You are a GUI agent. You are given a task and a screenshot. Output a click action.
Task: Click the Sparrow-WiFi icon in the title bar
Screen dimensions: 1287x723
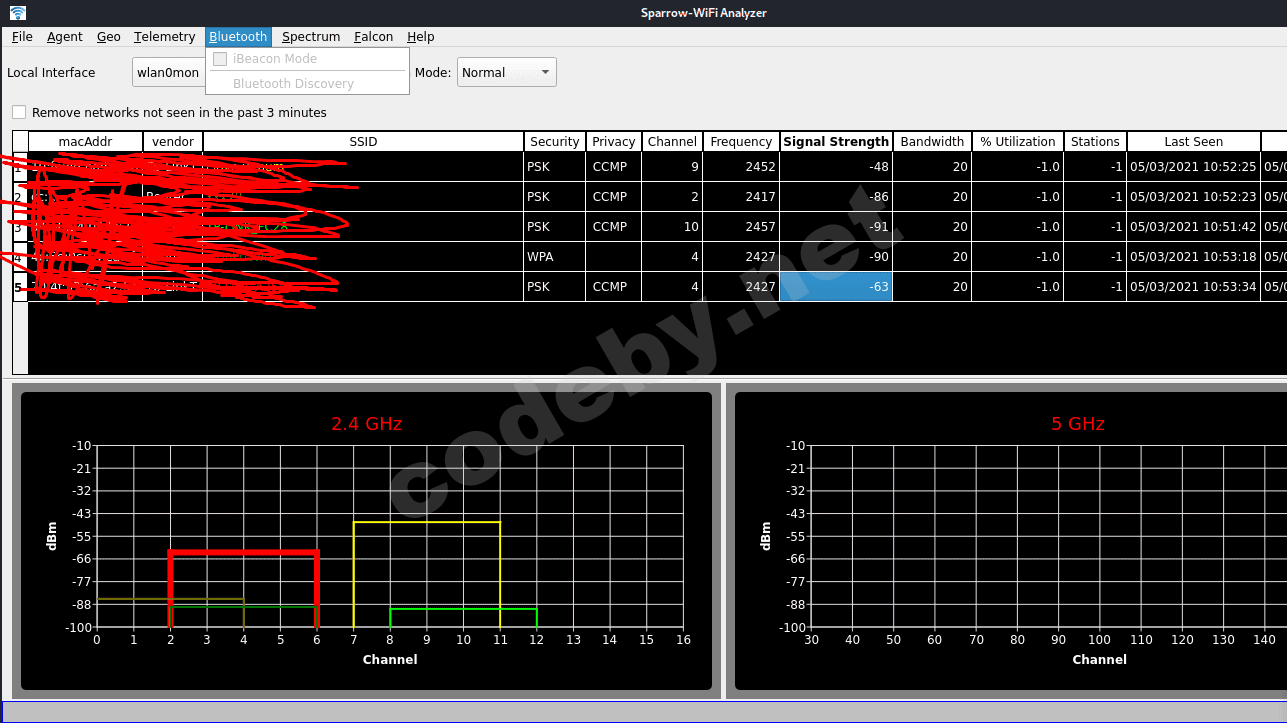coord(18,13)
